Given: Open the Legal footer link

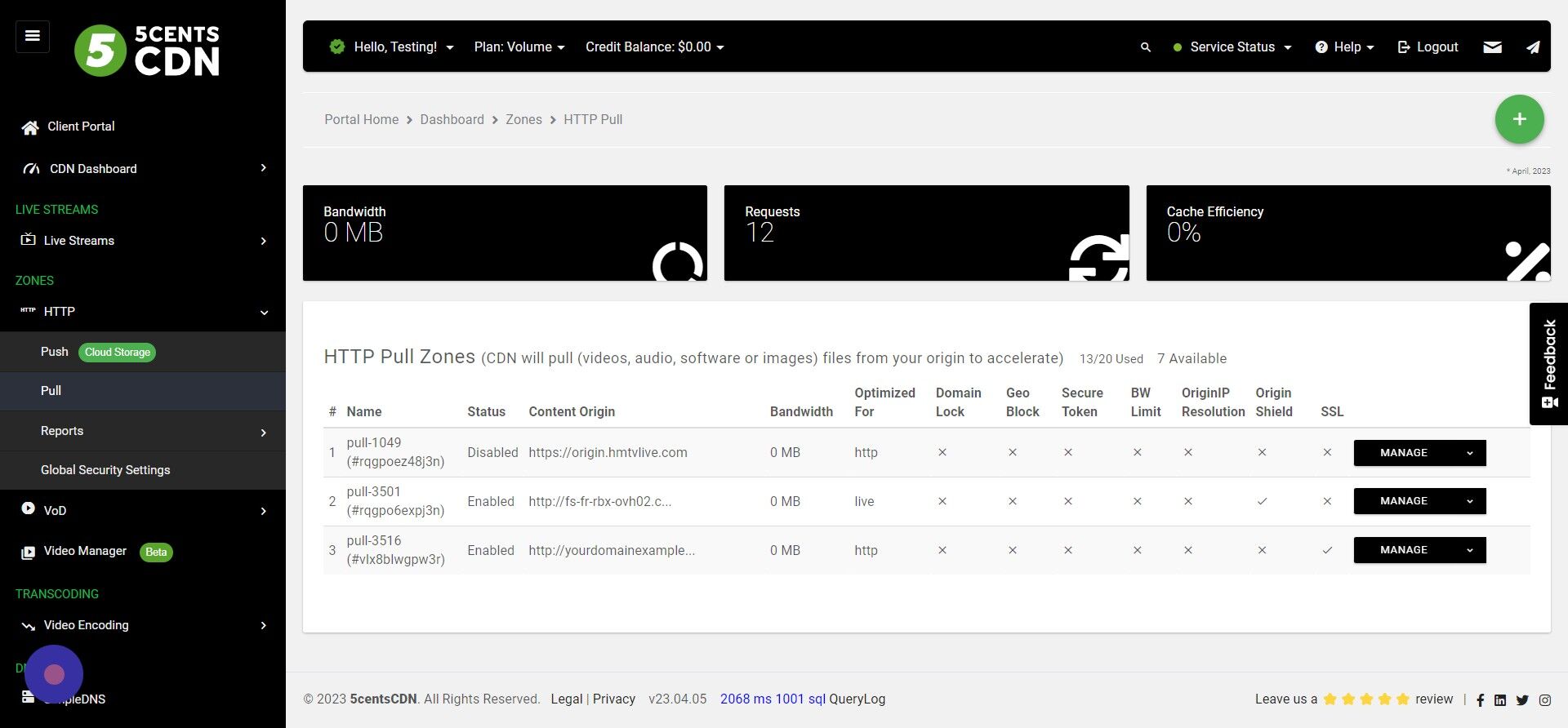Looking at the screenshot, I should point(566,699).
